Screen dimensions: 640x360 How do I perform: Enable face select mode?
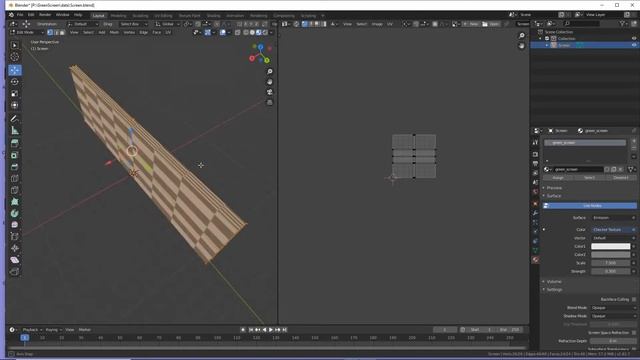coord(62,32)
